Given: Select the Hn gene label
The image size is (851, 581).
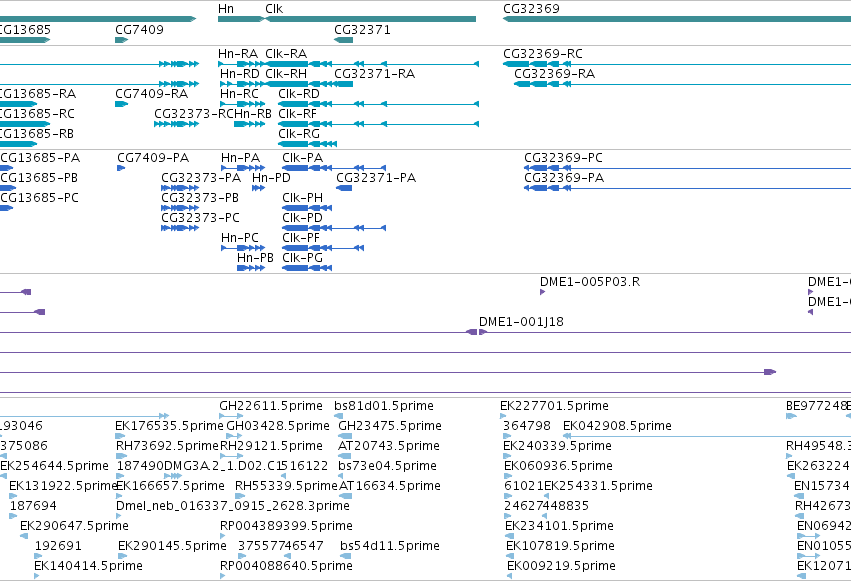Looking at the screenshot, I should point(226,9).
